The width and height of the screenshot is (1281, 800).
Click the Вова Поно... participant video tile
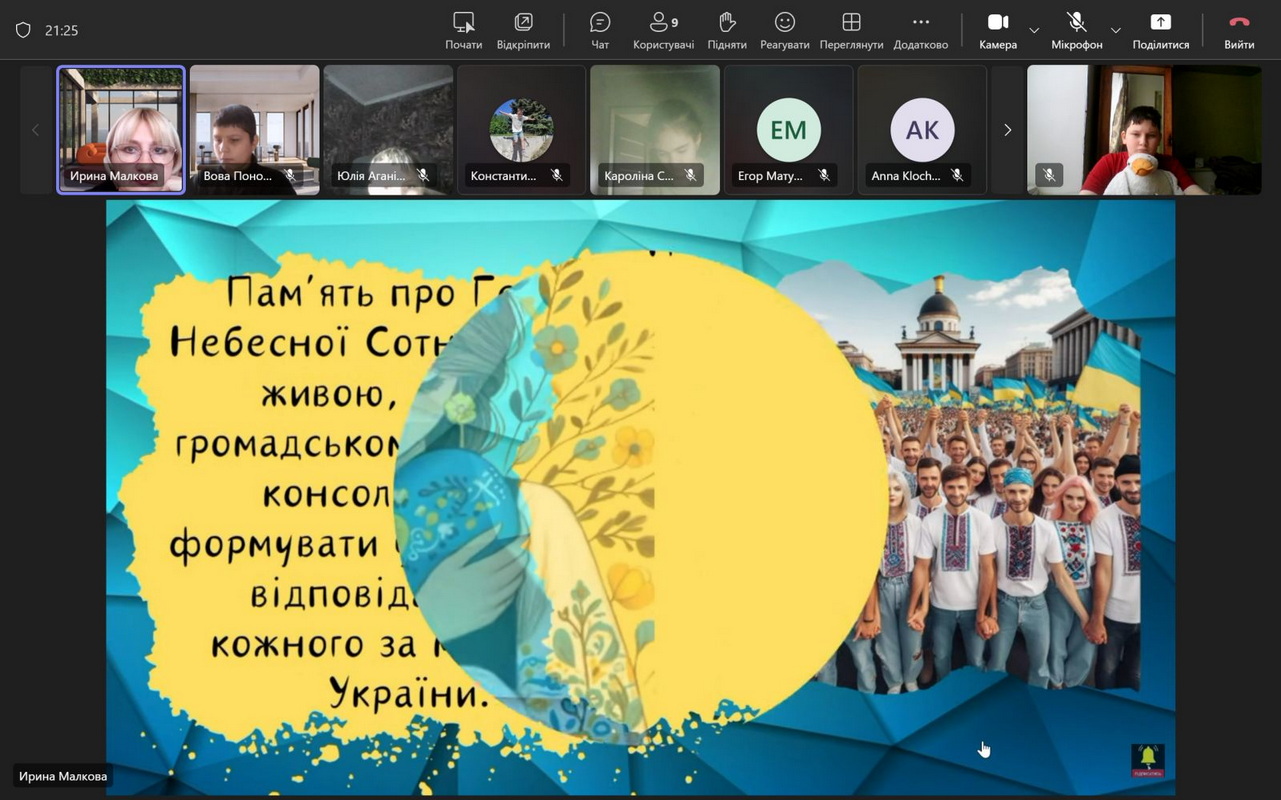coord(255,130)
